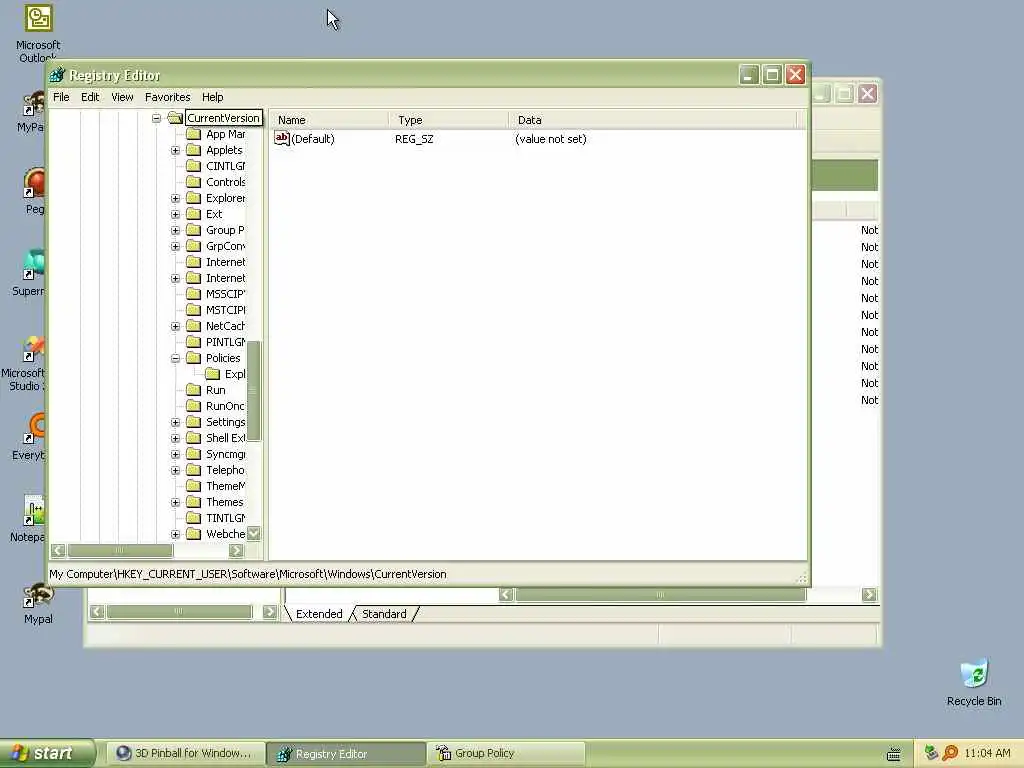Click the Microsoft Outlook desktop icon
Viewport: 1024px width, 768px height.
pos(38,18)
